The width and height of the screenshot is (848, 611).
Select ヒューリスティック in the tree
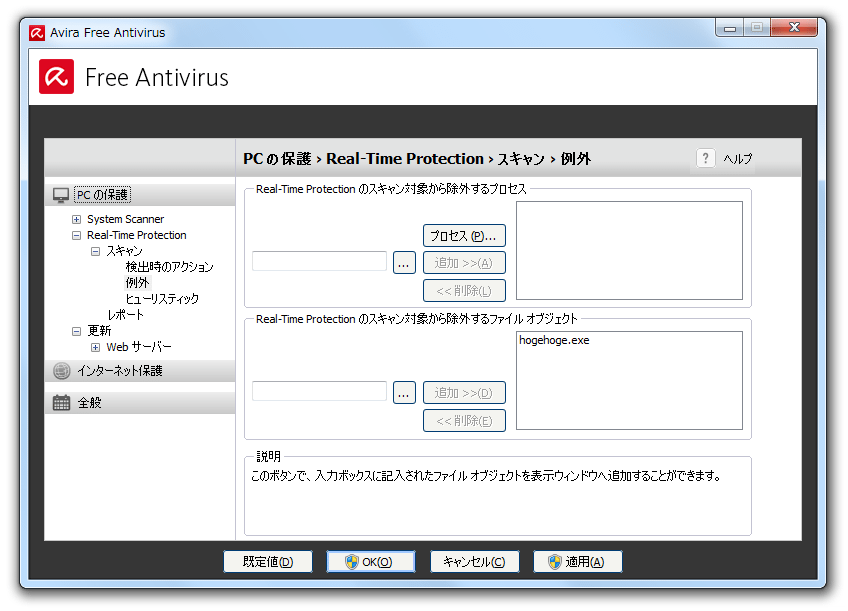point(162,298)
